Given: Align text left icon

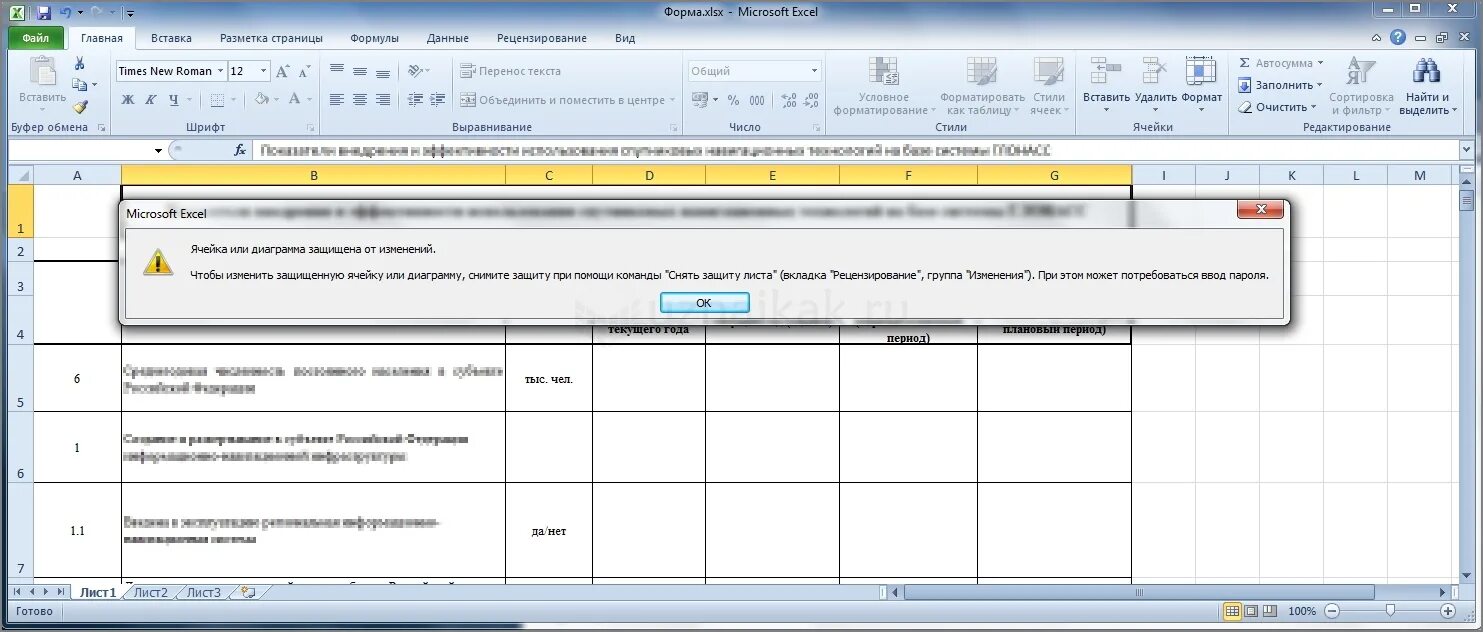Looking at the screenshot, I should pyautogui.click(x=337, y=100).
